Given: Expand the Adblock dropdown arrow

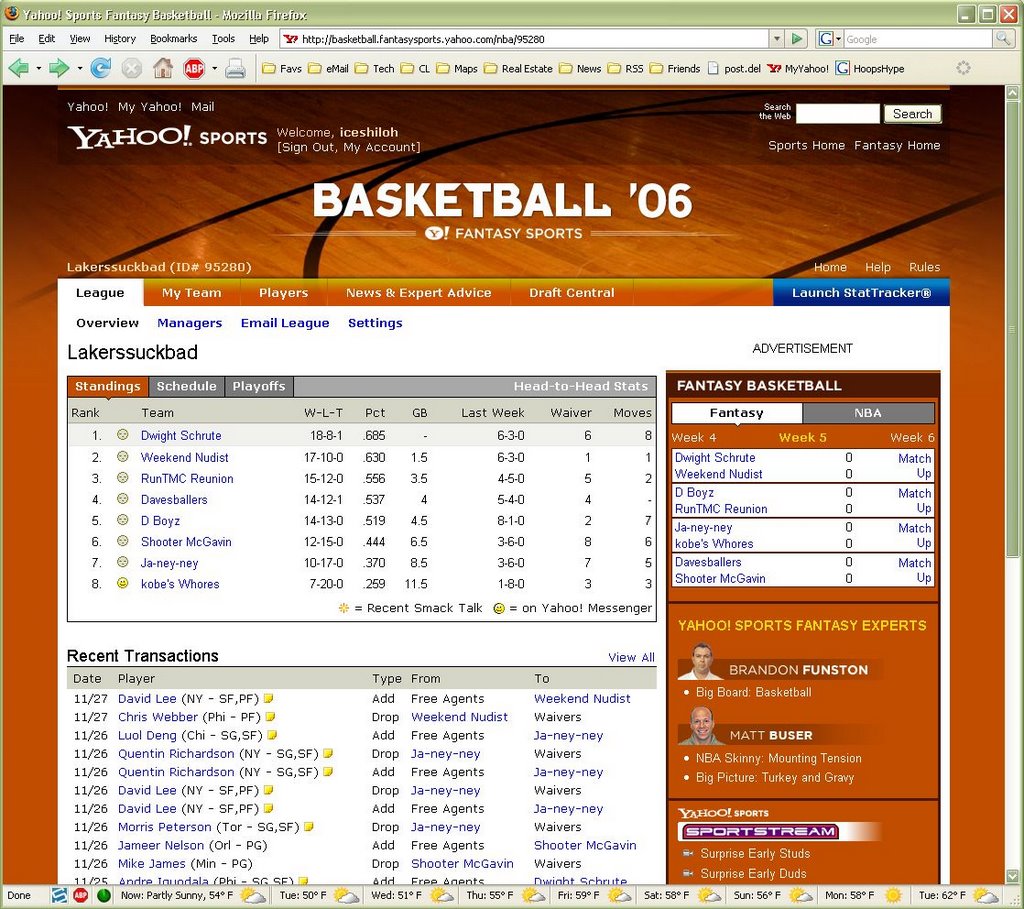Looking at the screenshot, I should click(x=214, y=68).
